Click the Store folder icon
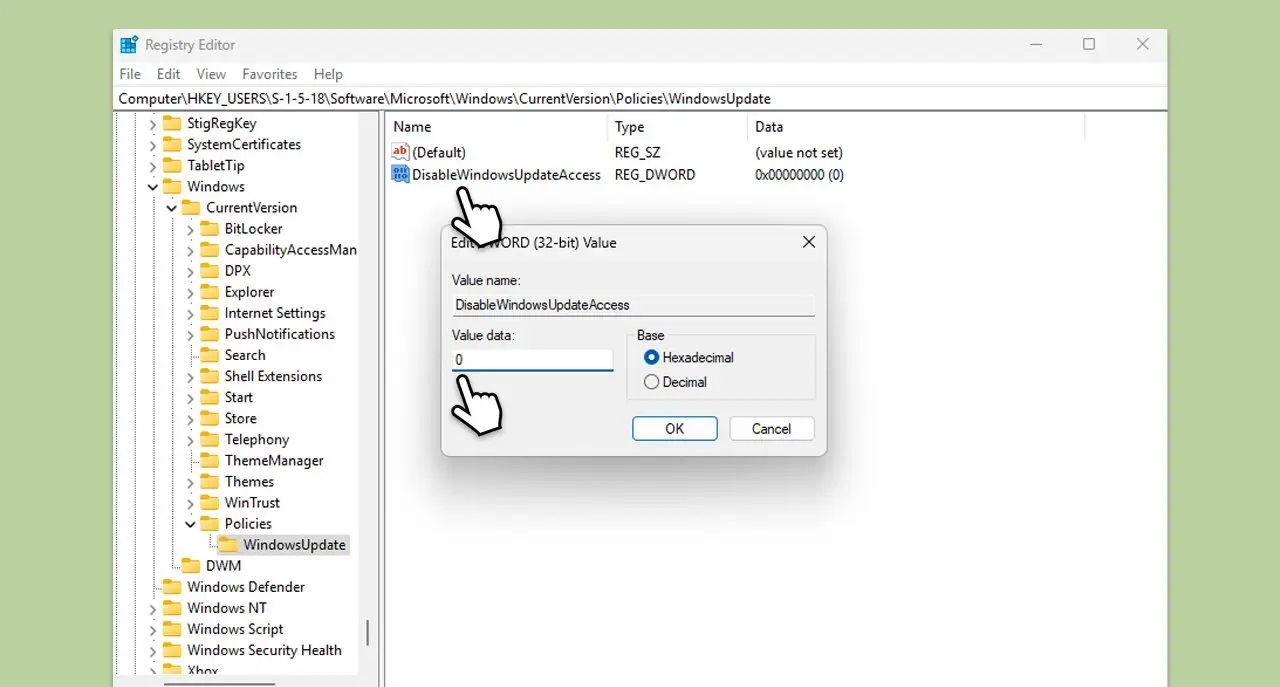 coord(209,418)
